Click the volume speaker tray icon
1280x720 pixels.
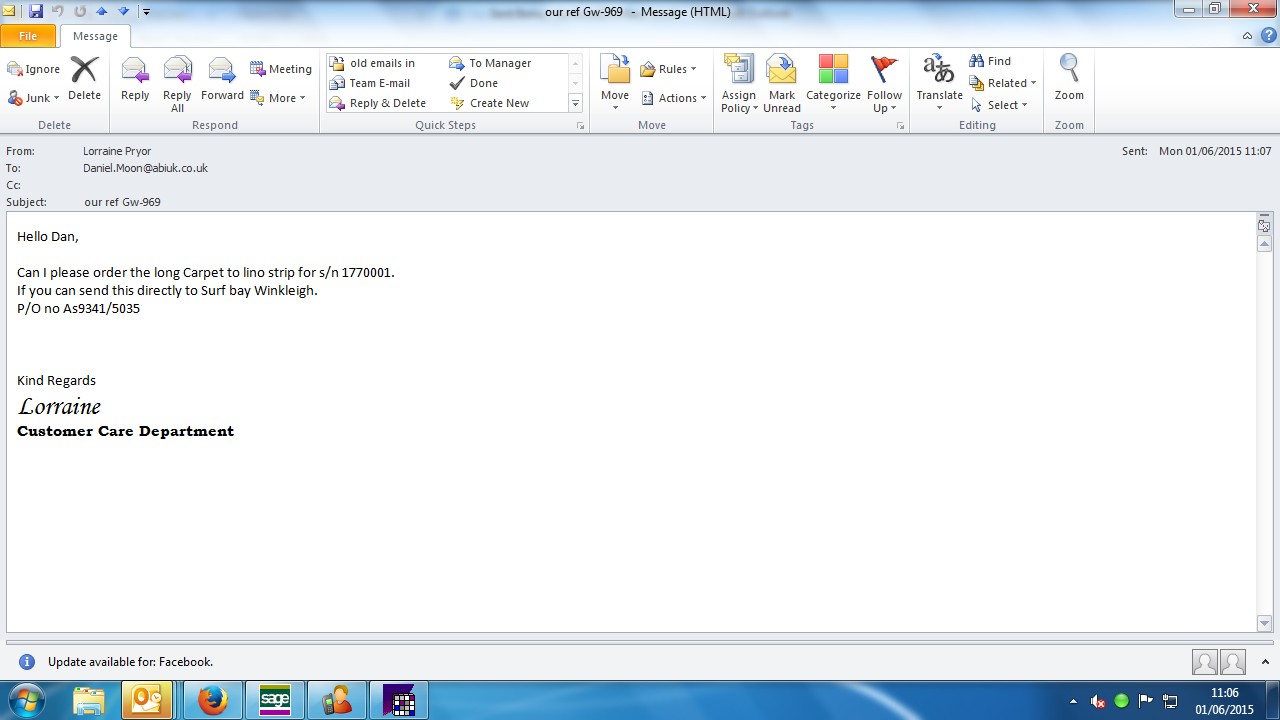(1098, 701)
